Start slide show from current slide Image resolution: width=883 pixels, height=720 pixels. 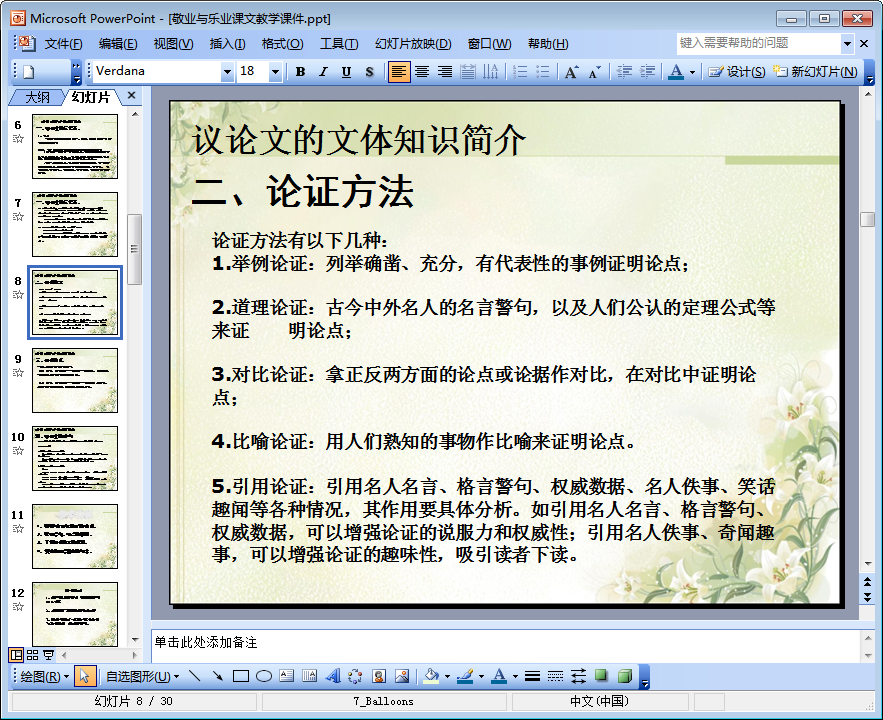[48, 655]
